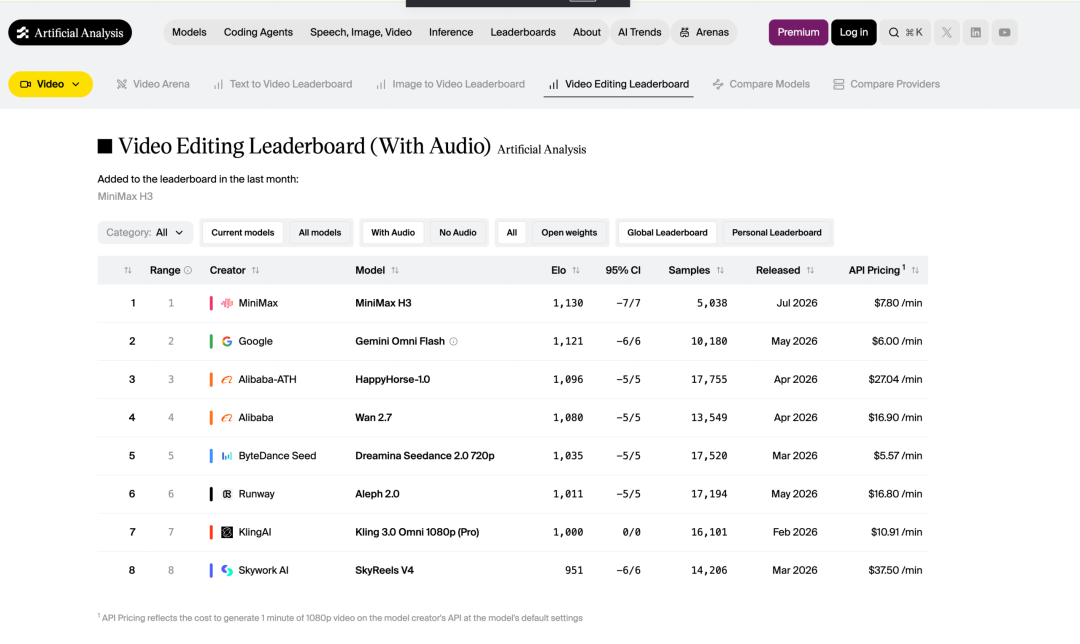
Task: Click the search magnifier icon
Action: click(894, 32)
